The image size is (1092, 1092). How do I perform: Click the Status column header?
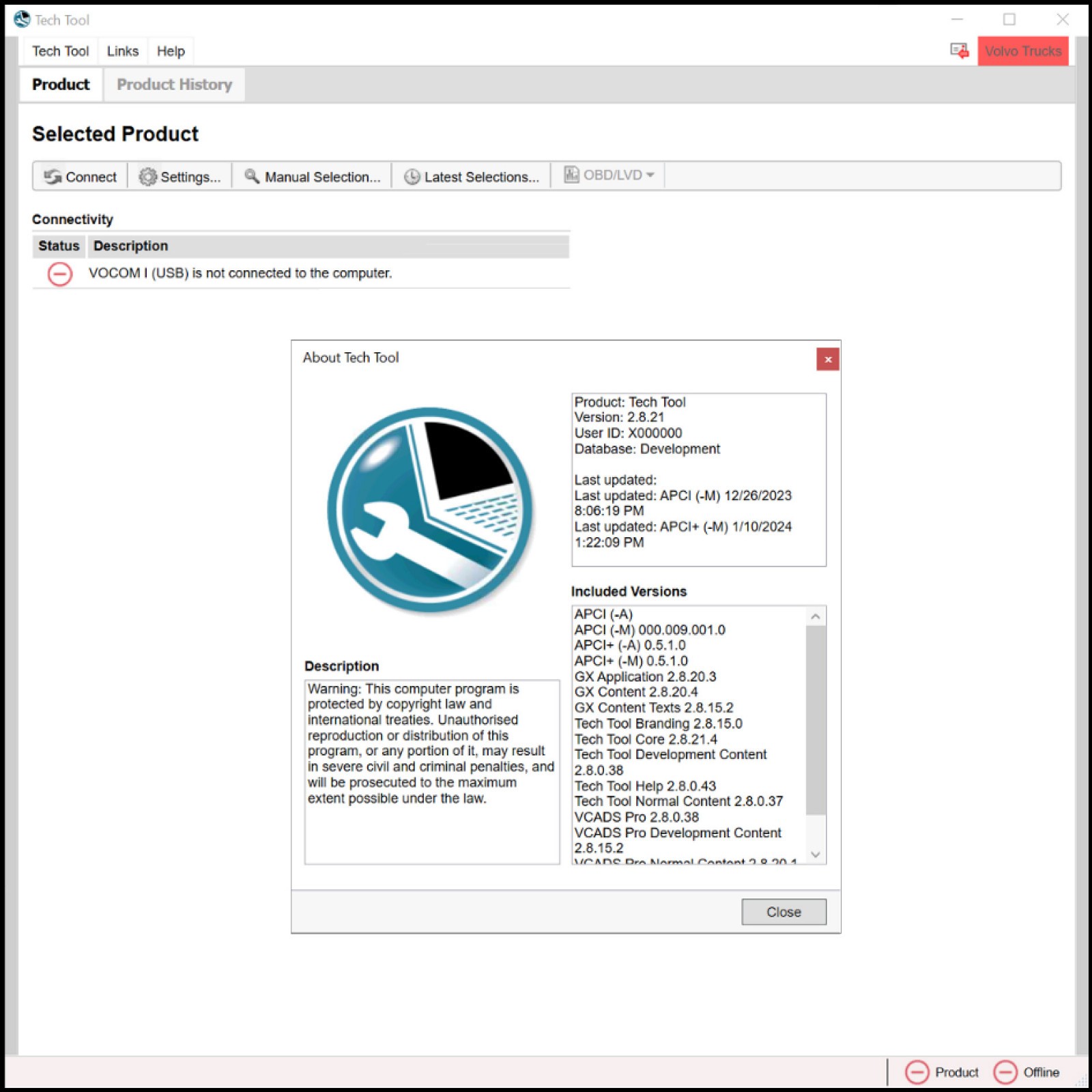point(59,246)
